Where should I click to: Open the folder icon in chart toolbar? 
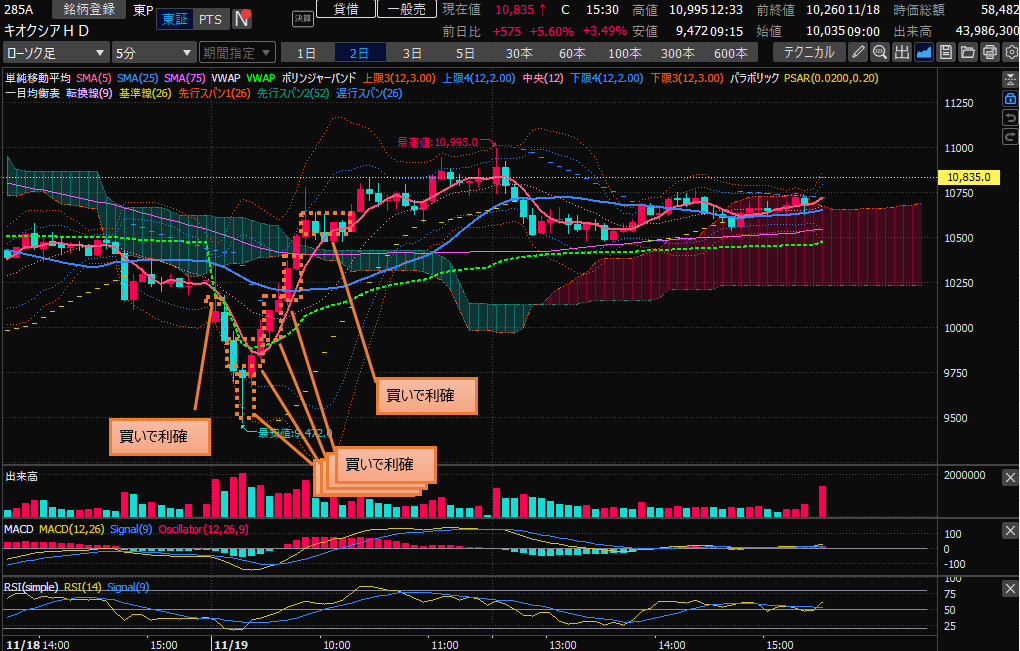(x=967, y=52)
